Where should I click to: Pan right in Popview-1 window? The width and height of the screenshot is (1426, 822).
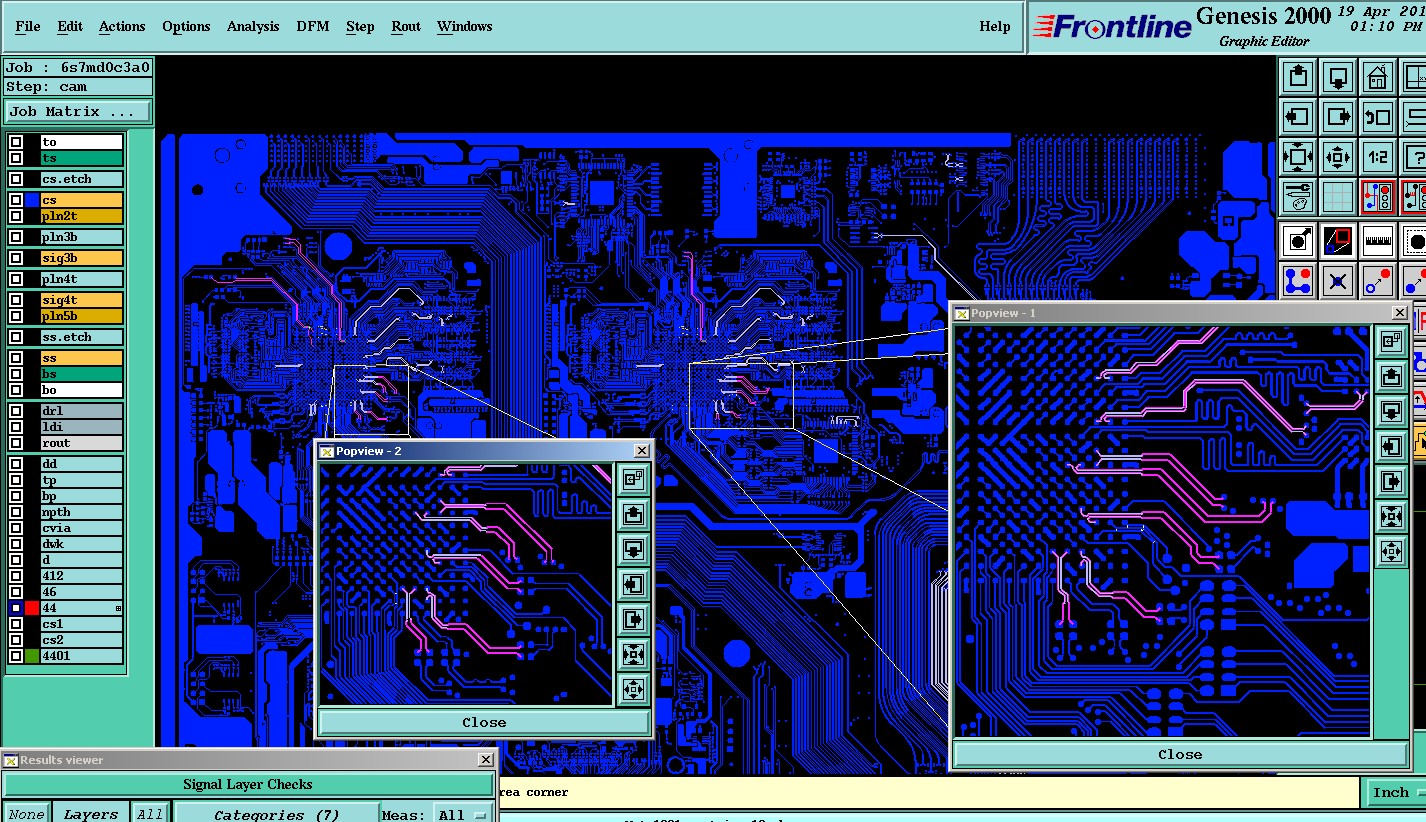click(1391, 481)
